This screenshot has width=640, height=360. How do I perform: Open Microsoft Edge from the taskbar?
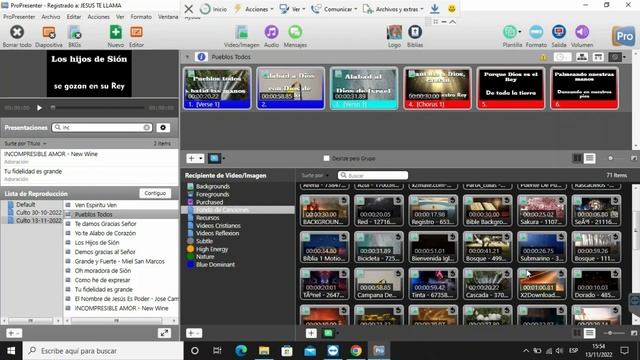tap(241, 351)
